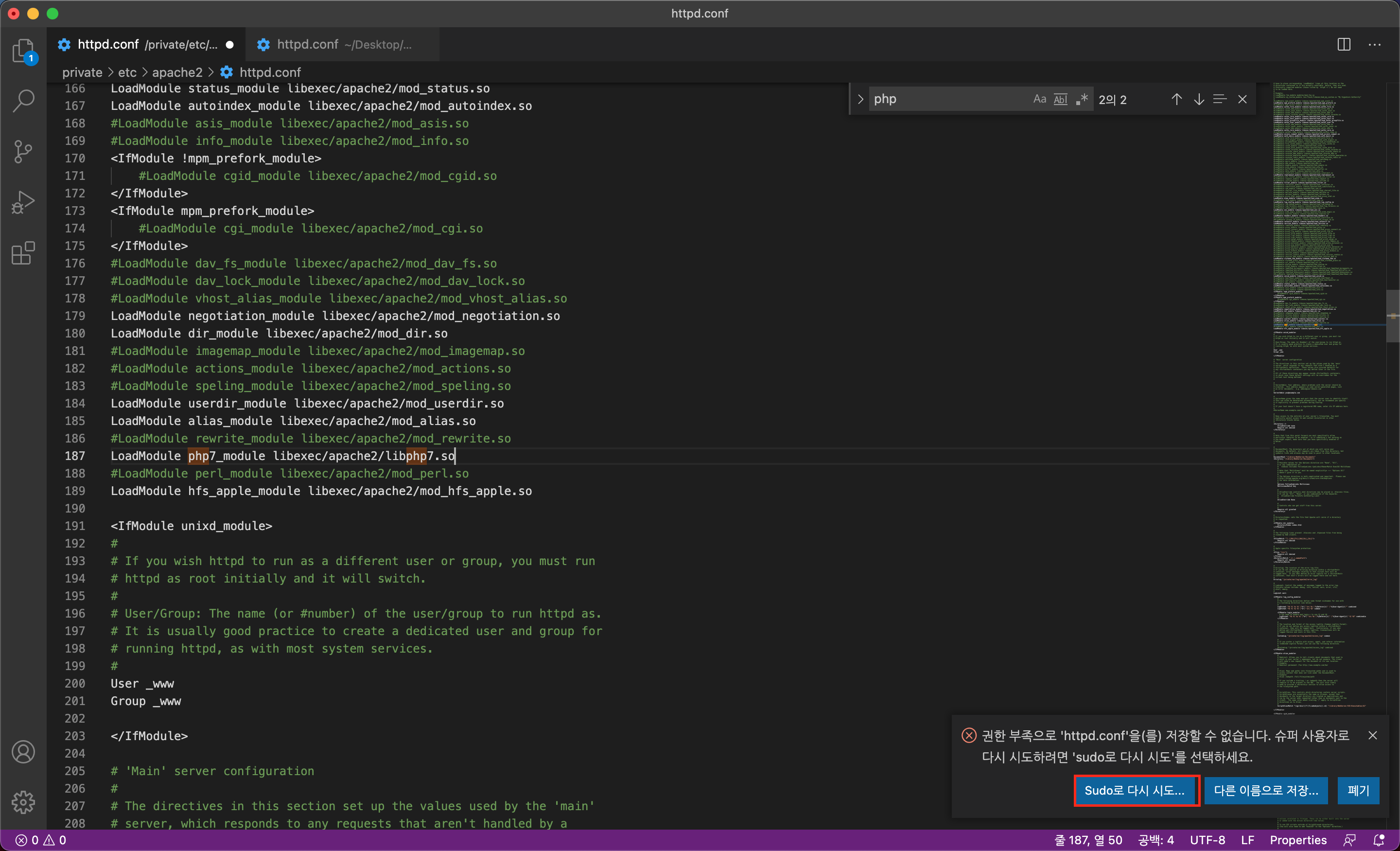Open the editor More Actions menu

coord(1374,44)
